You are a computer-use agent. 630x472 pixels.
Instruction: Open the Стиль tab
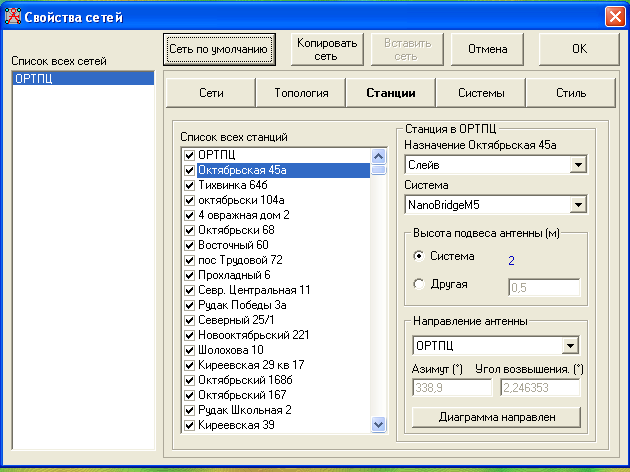[x=571, y=93]
